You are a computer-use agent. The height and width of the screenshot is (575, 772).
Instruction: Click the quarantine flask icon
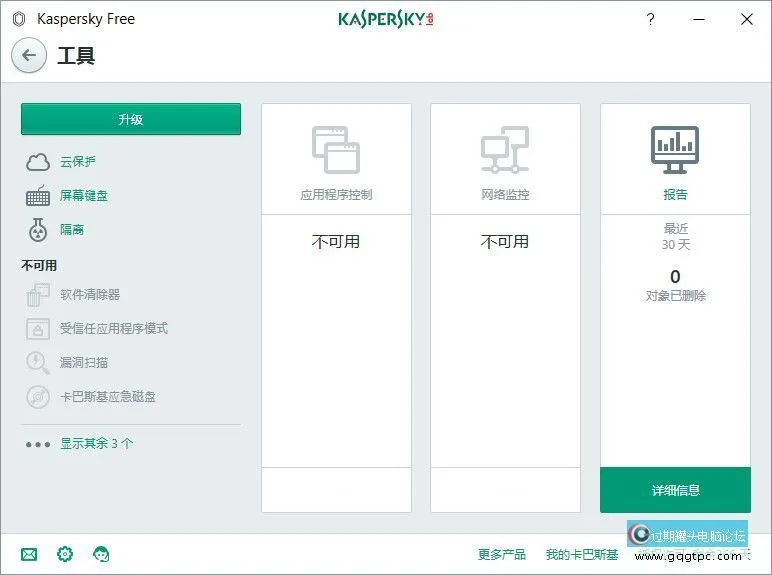coord(38,229)
